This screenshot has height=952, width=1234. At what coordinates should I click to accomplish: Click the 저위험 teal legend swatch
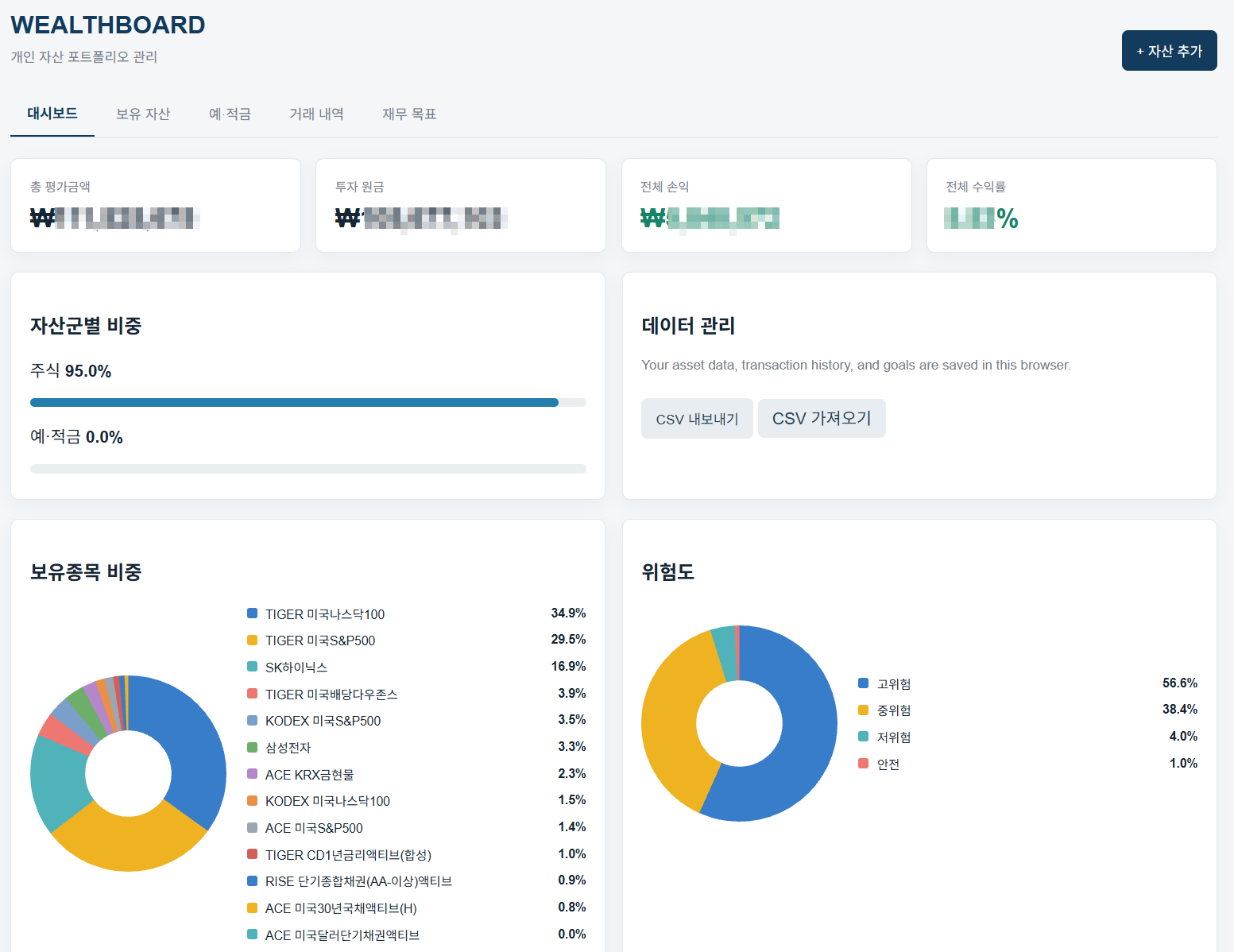(863, 737)
